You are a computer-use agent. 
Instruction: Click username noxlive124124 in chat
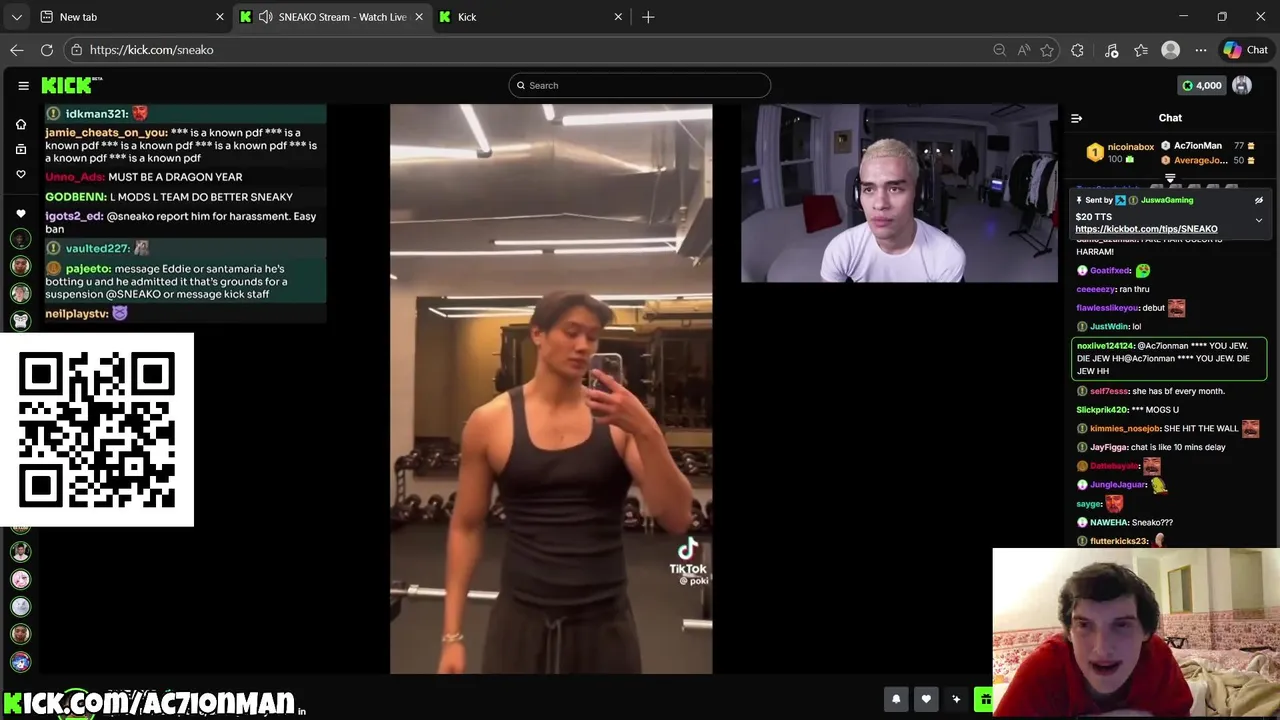(x=1105, y=346)
